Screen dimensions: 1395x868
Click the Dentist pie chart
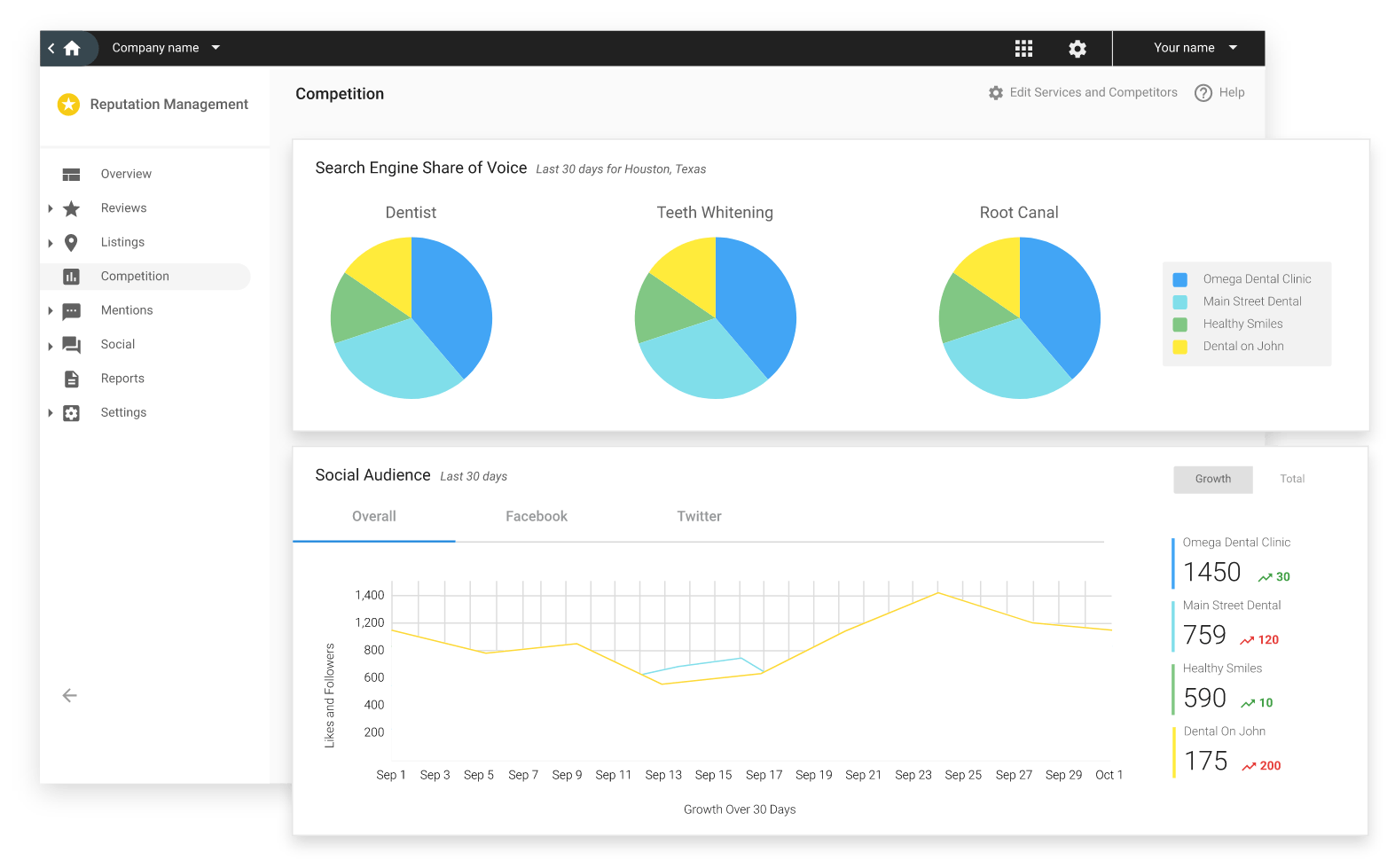(x=411, y=318)
